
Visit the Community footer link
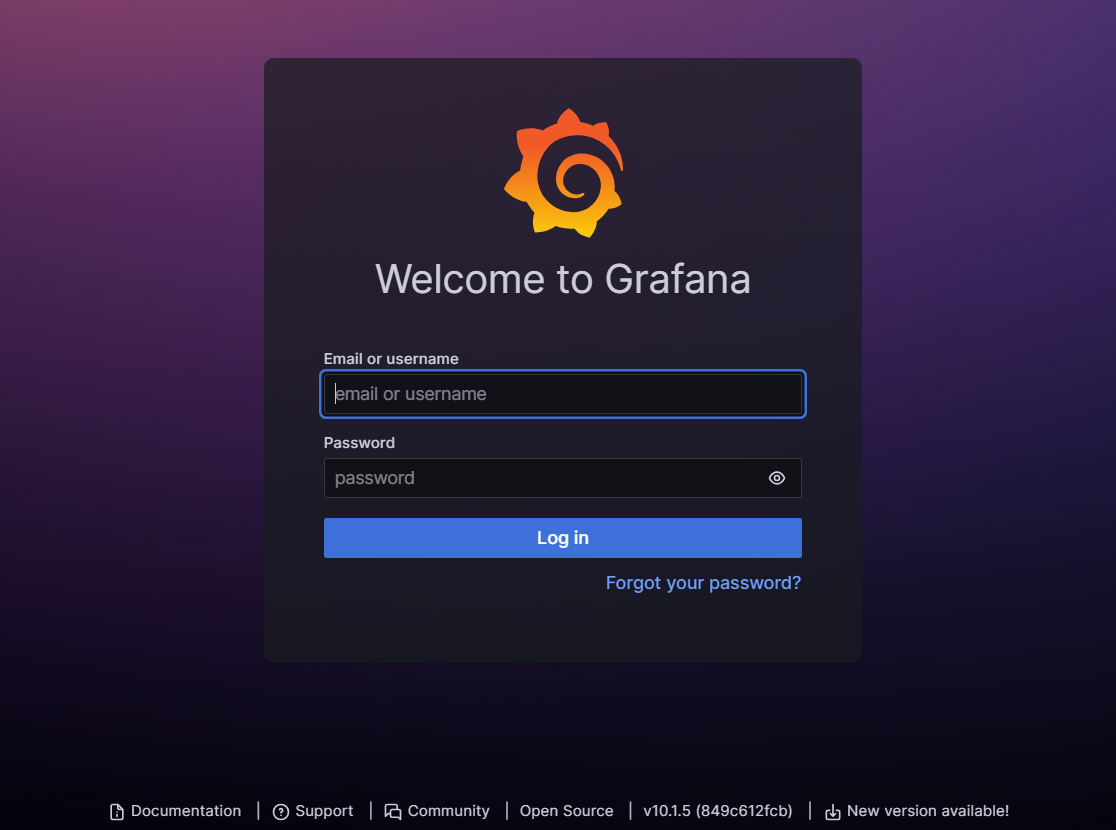point(437,811)
